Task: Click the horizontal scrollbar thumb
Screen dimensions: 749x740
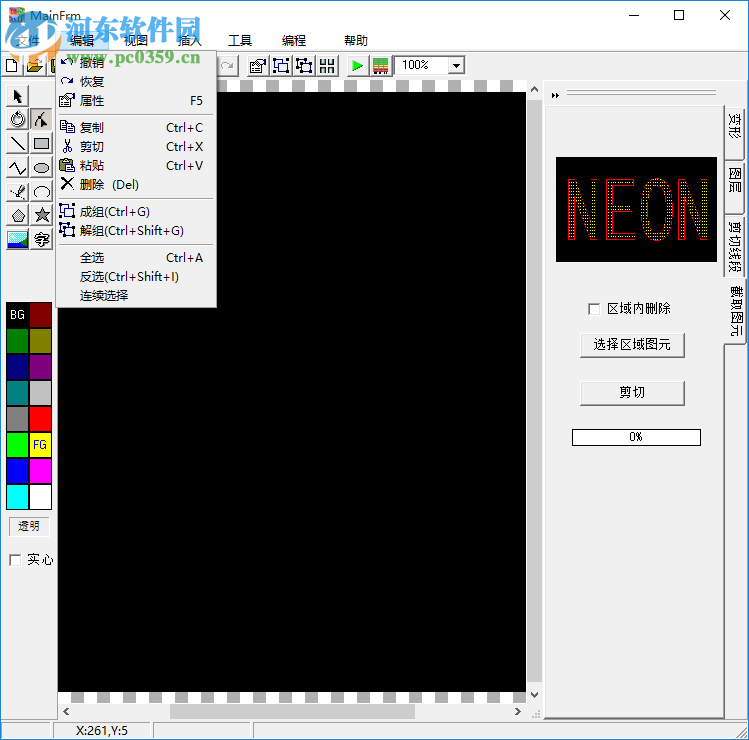Action: [292, 711]
